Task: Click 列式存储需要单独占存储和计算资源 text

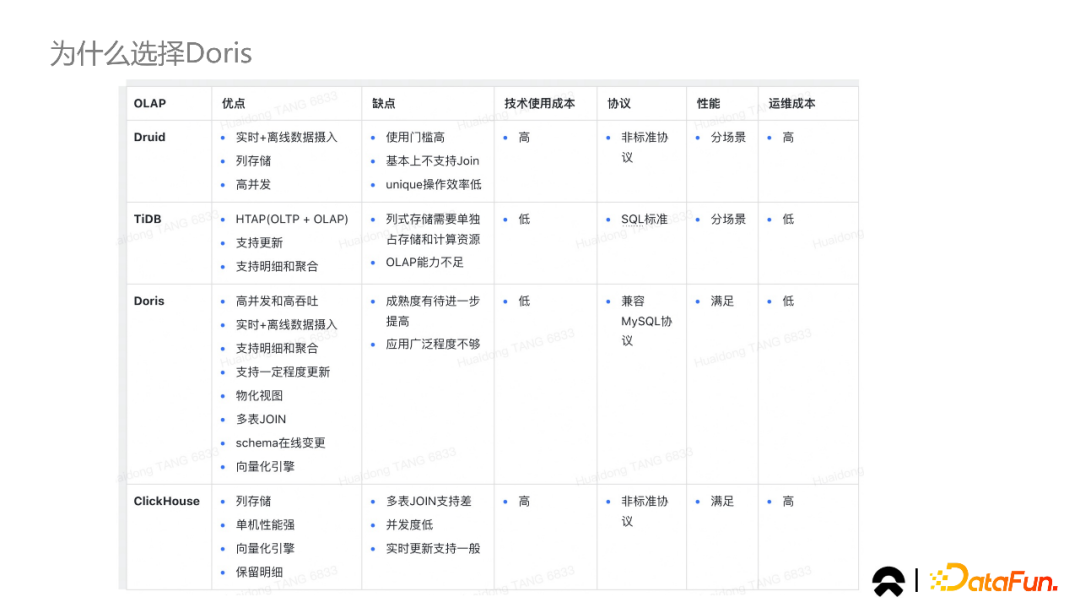Action: [433, 229]
